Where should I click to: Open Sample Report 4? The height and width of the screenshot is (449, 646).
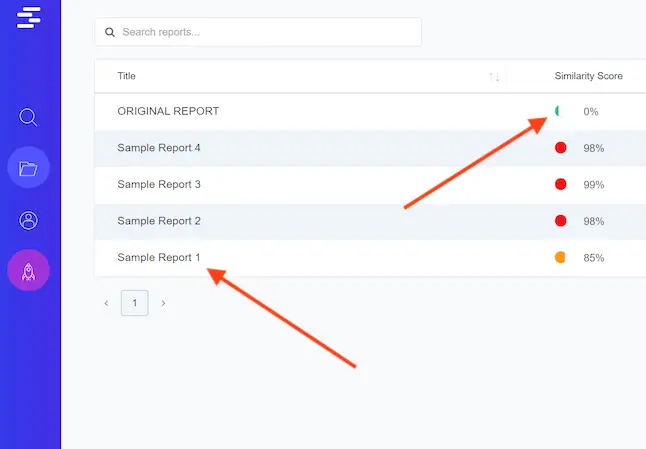[x=159, y=148]
